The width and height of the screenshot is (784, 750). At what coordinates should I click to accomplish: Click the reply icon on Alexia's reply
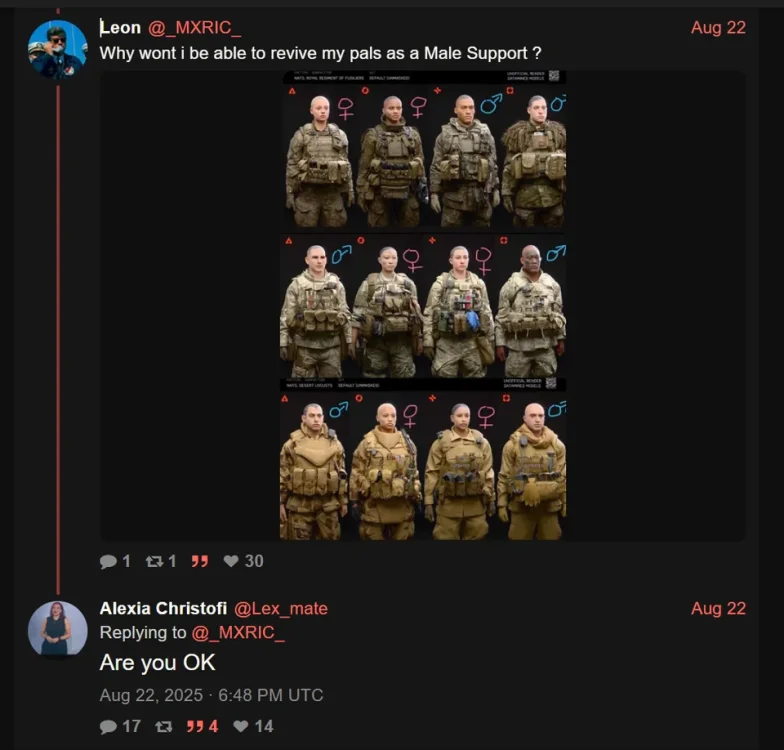108,726
